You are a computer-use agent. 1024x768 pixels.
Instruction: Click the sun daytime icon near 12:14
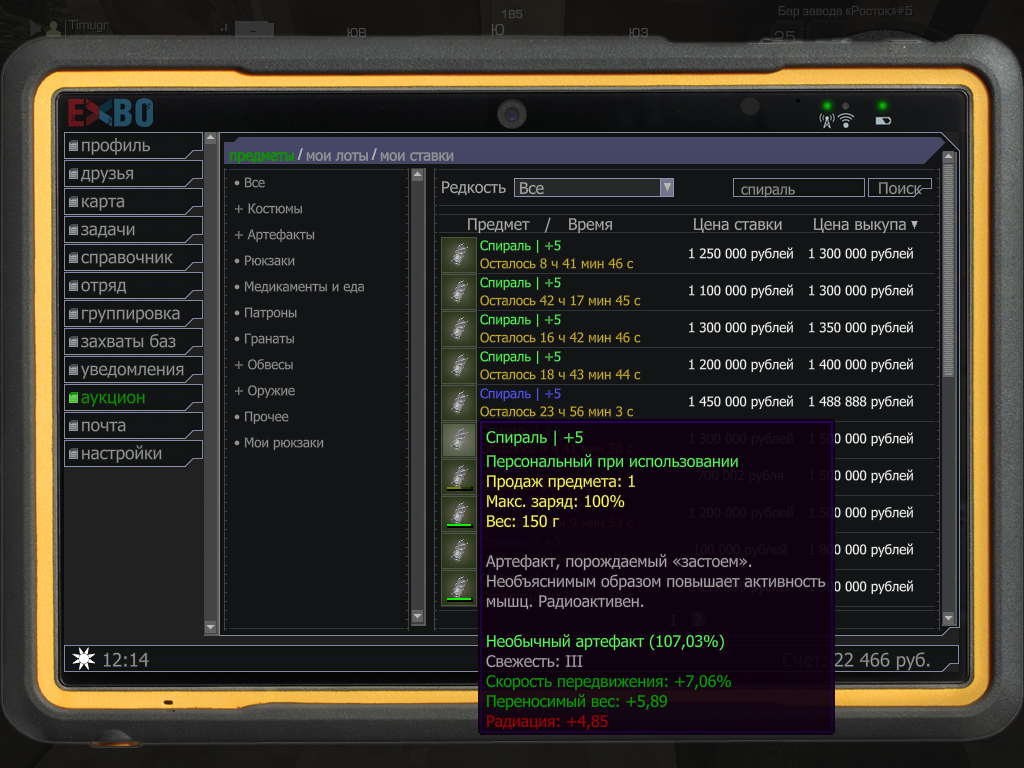(x=84, y=659)
